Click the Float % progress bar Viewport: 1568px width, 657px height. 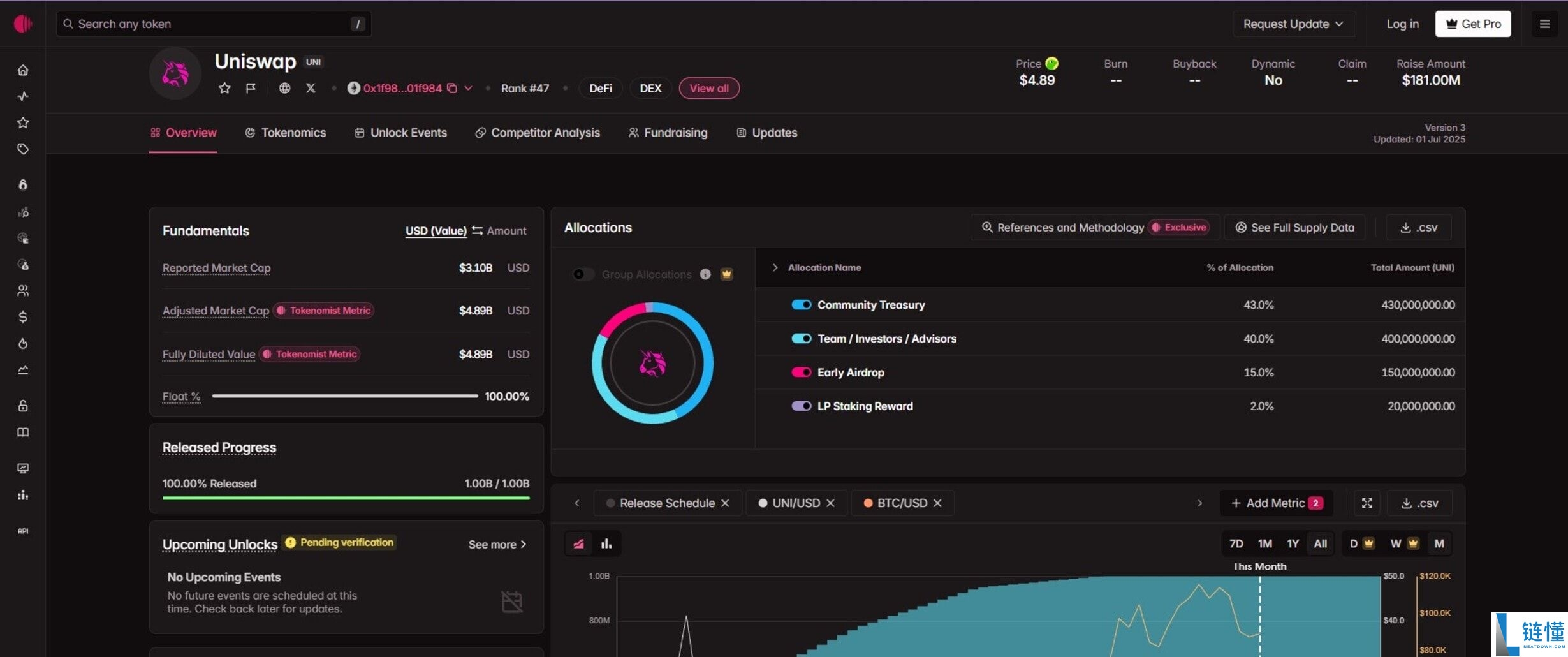point(345,396)
